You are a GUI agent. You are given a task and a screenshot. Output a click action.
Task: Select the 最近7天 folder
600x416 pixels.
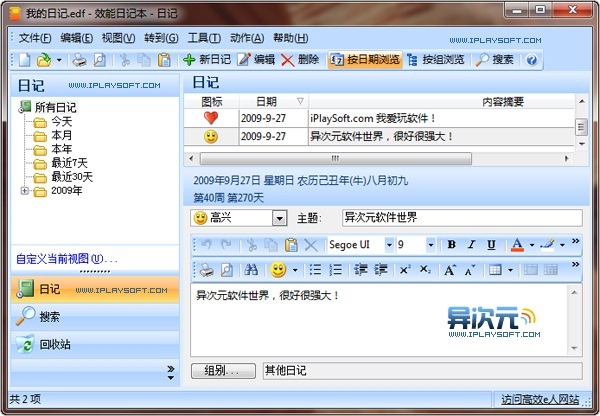[x=69, y=163]
